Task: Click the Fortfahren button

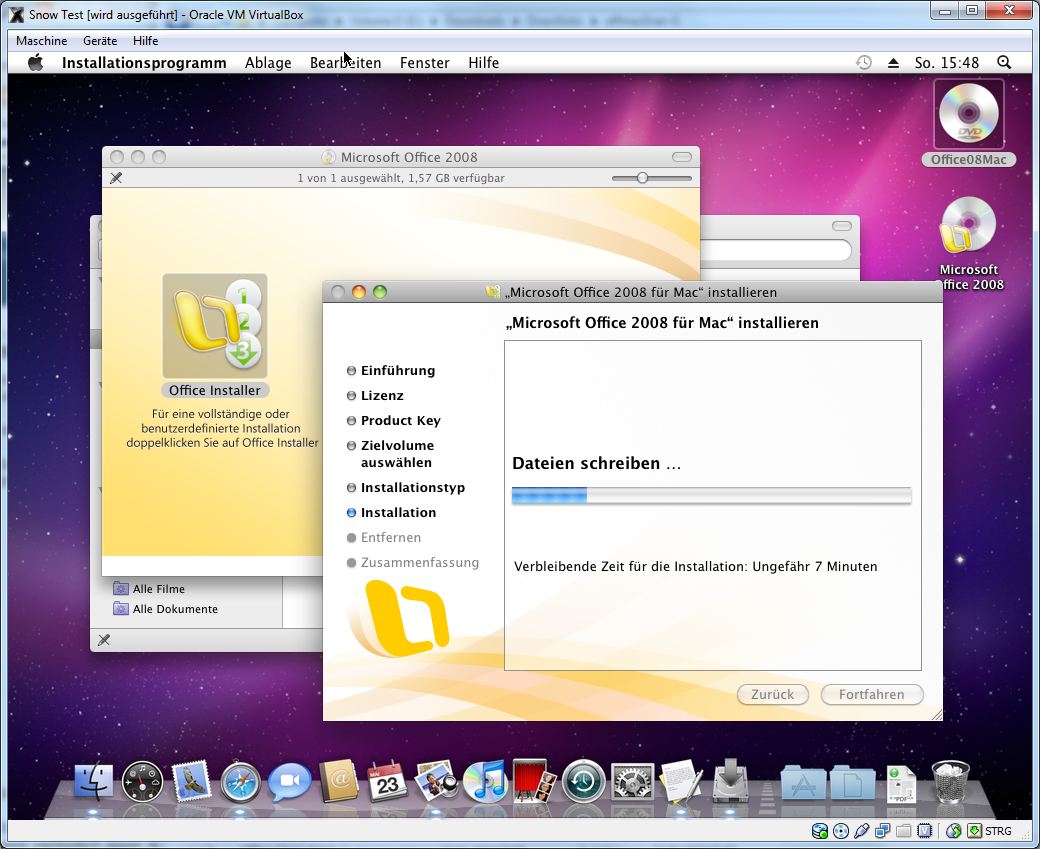Action: 872,694
